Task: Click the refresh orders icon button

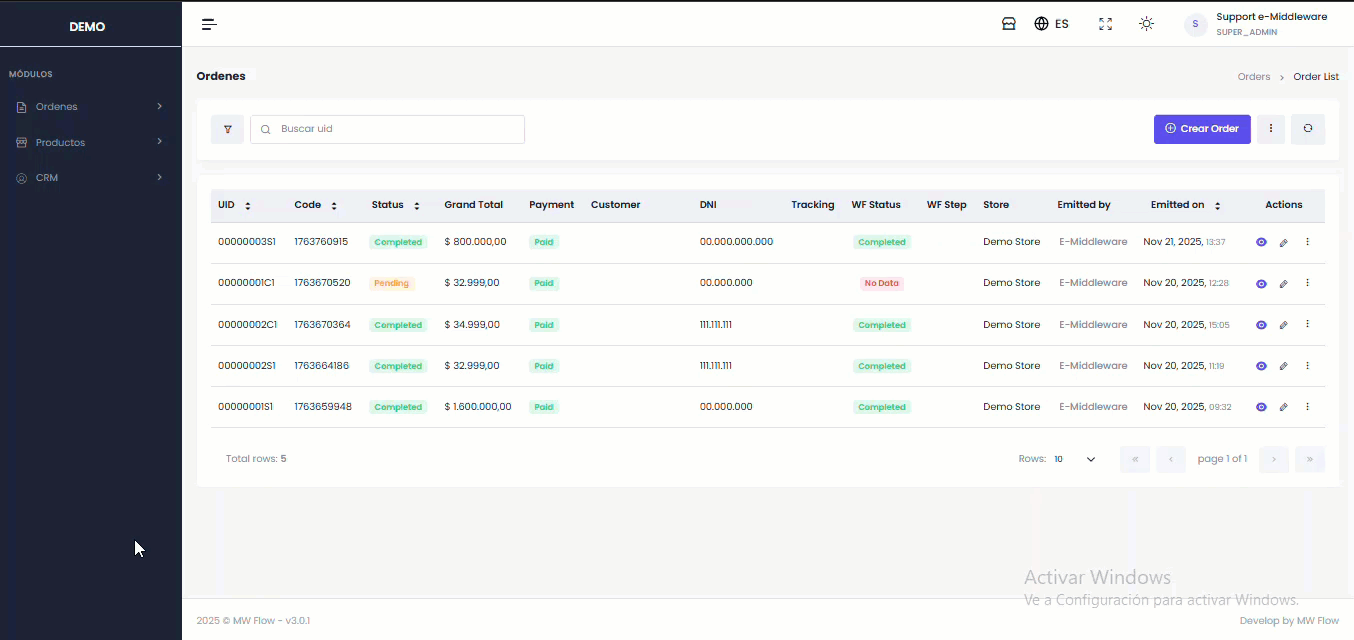Action: click(x=1307, y=128)
